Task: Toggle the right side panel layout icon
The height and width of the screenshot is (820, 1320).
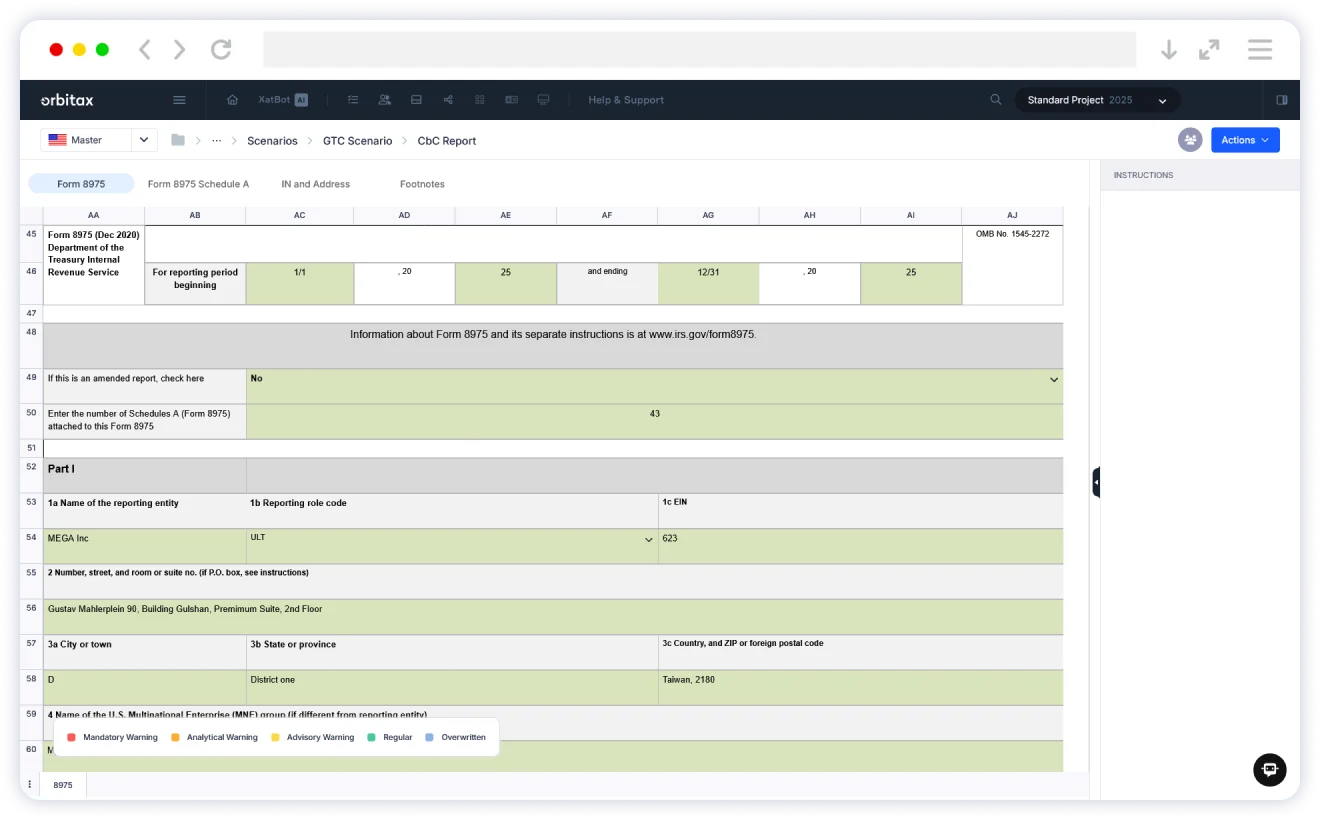Action: coord(1281,100)
